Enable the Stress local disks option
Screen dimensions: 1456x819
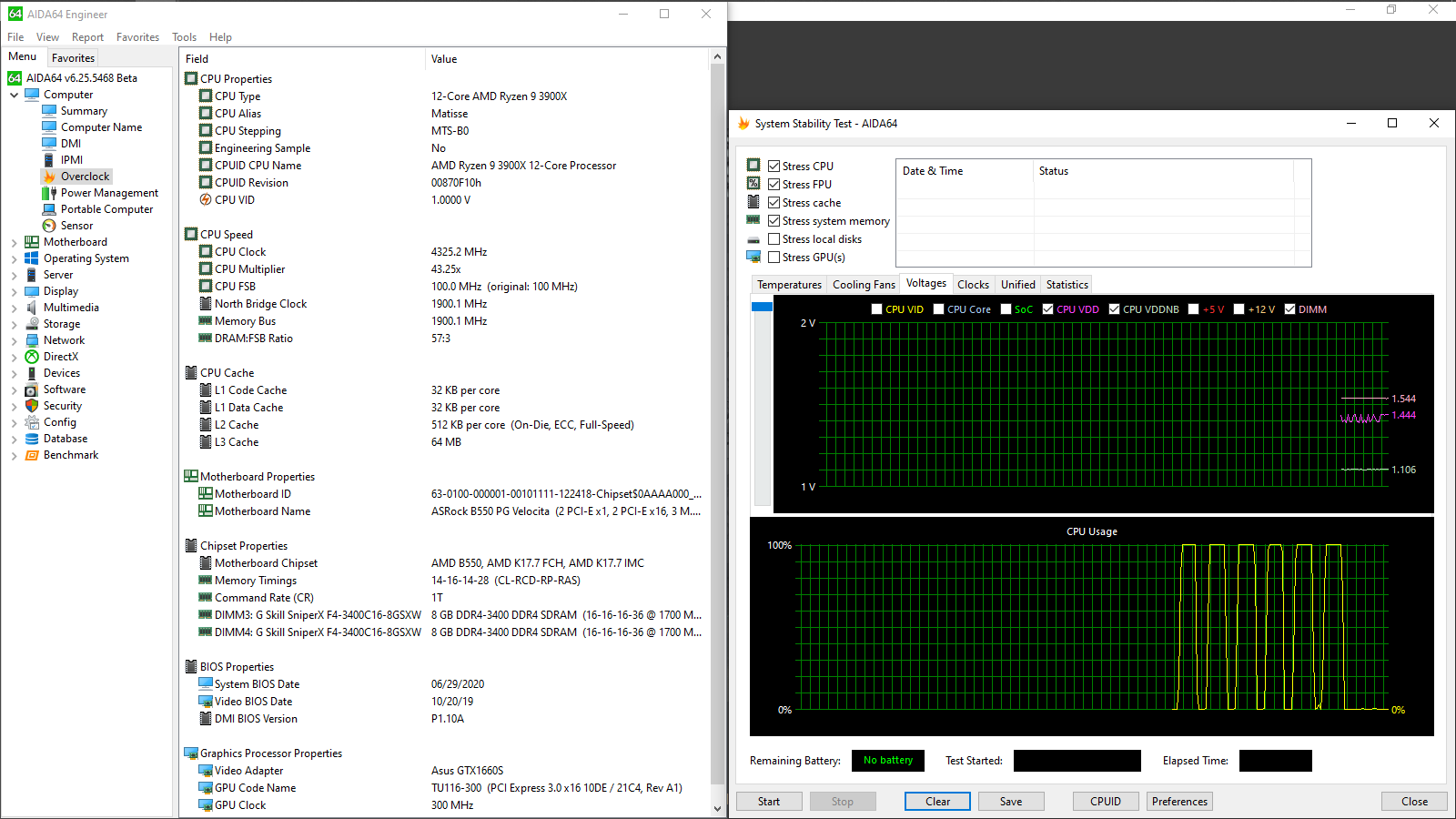[x=773, y=239]
